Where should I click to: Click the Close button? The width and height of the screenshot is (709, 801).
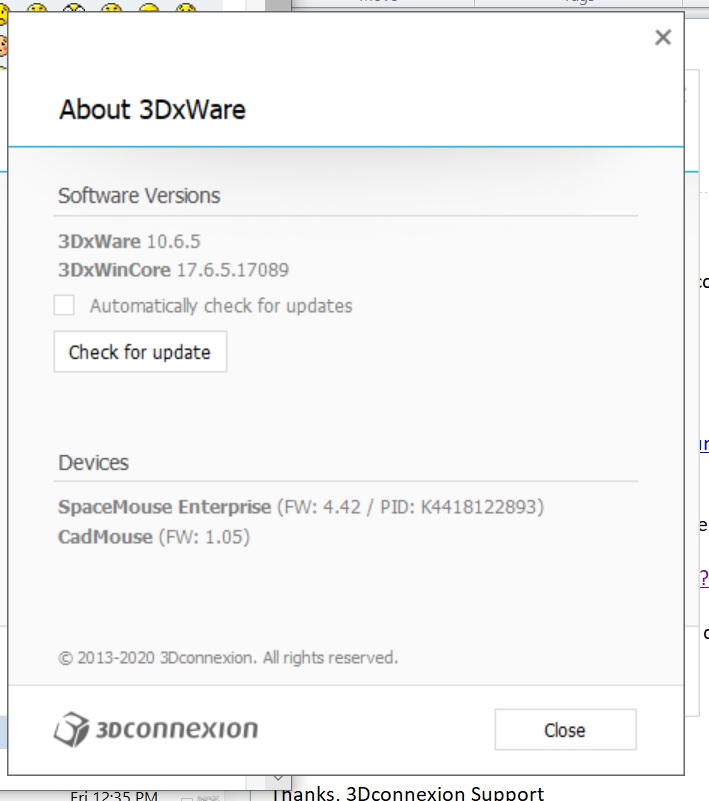point(565,729)
